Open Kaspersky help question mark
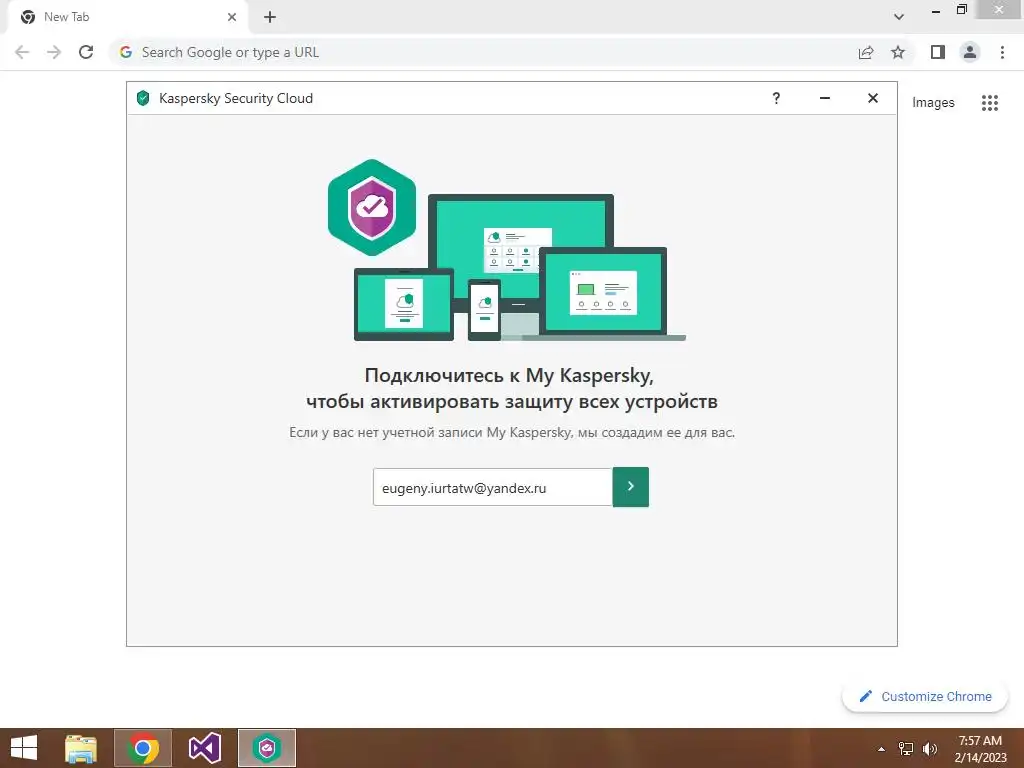Viewport: 1024px width, 768px height. coord(776,98)
